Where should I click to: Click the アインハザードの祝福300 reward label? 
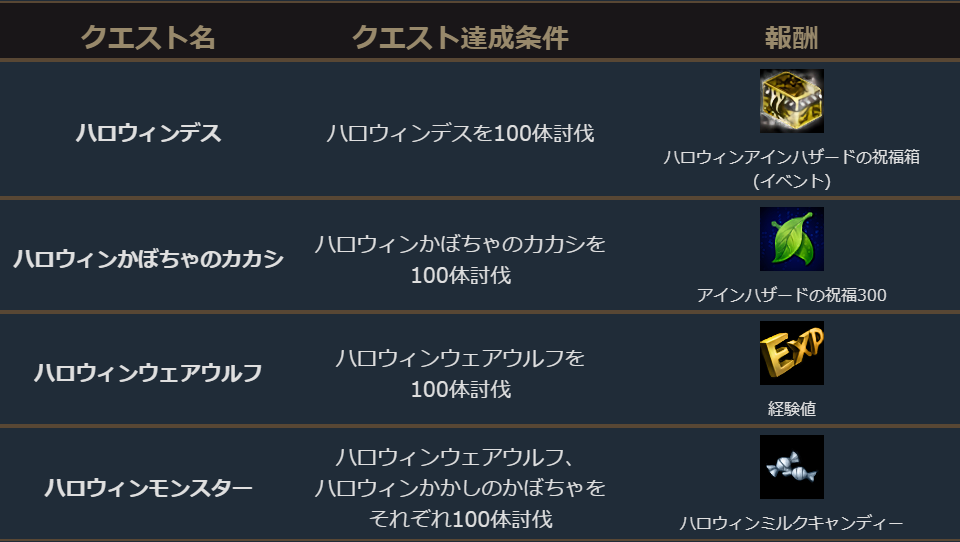(791, 295)
